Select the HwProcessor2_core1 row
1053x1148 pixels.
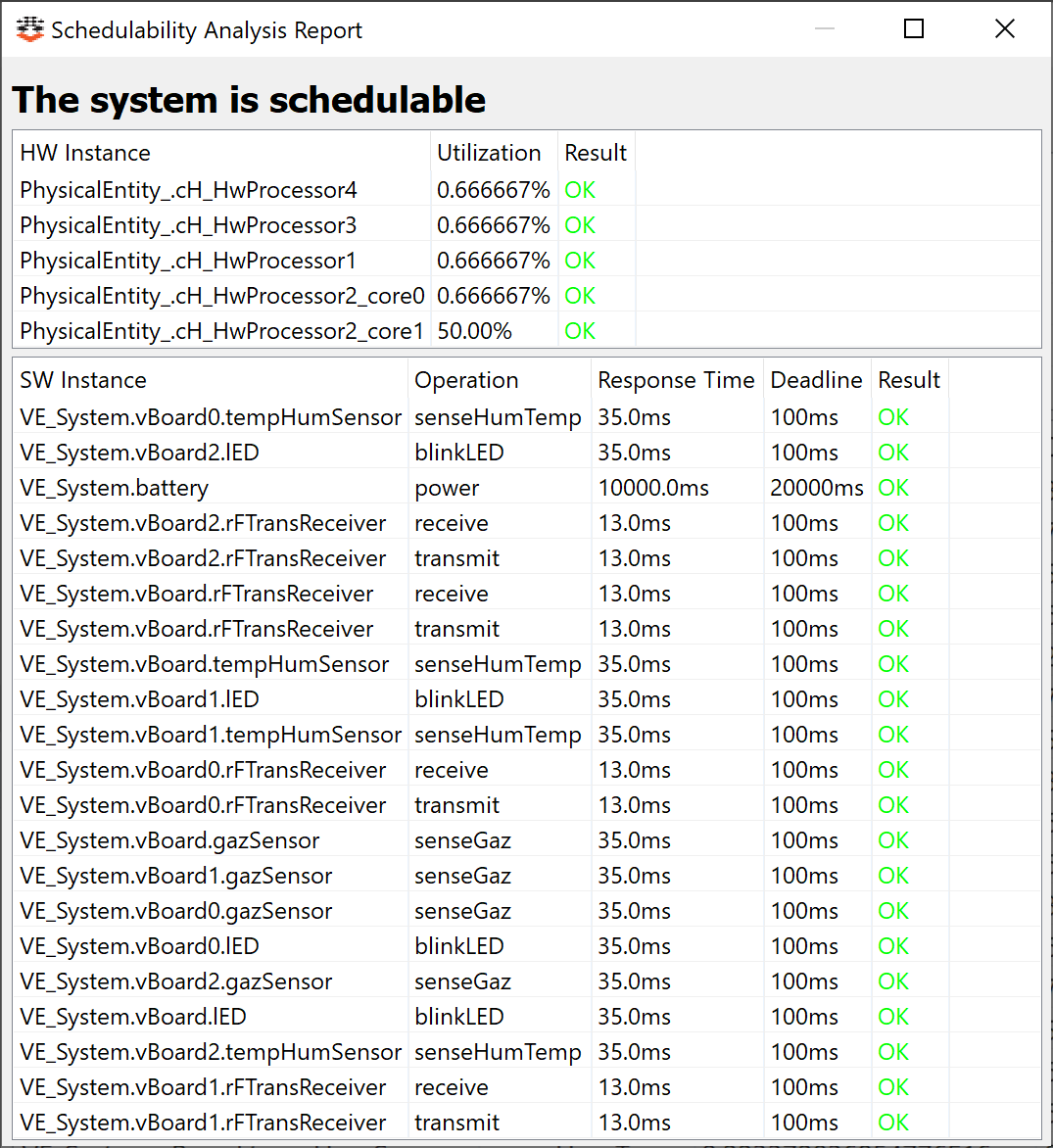pyautogui.click(x=527, y=331)
